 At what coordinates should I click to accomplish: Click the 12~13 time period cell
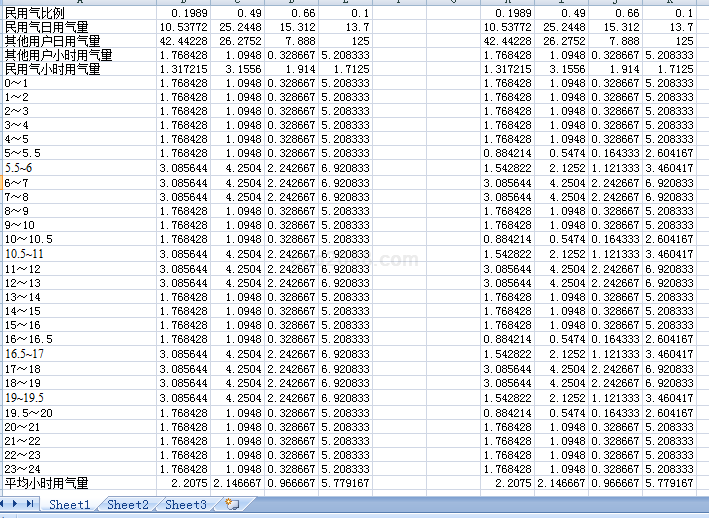coord(23,283)
